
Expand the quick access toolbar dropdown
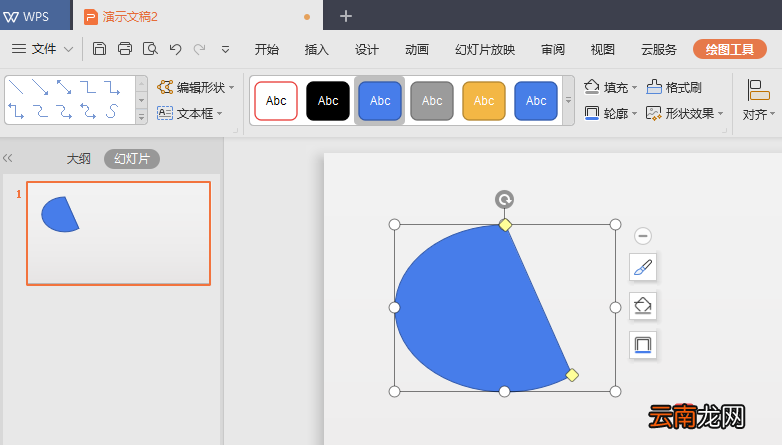[x=225, y=49]
